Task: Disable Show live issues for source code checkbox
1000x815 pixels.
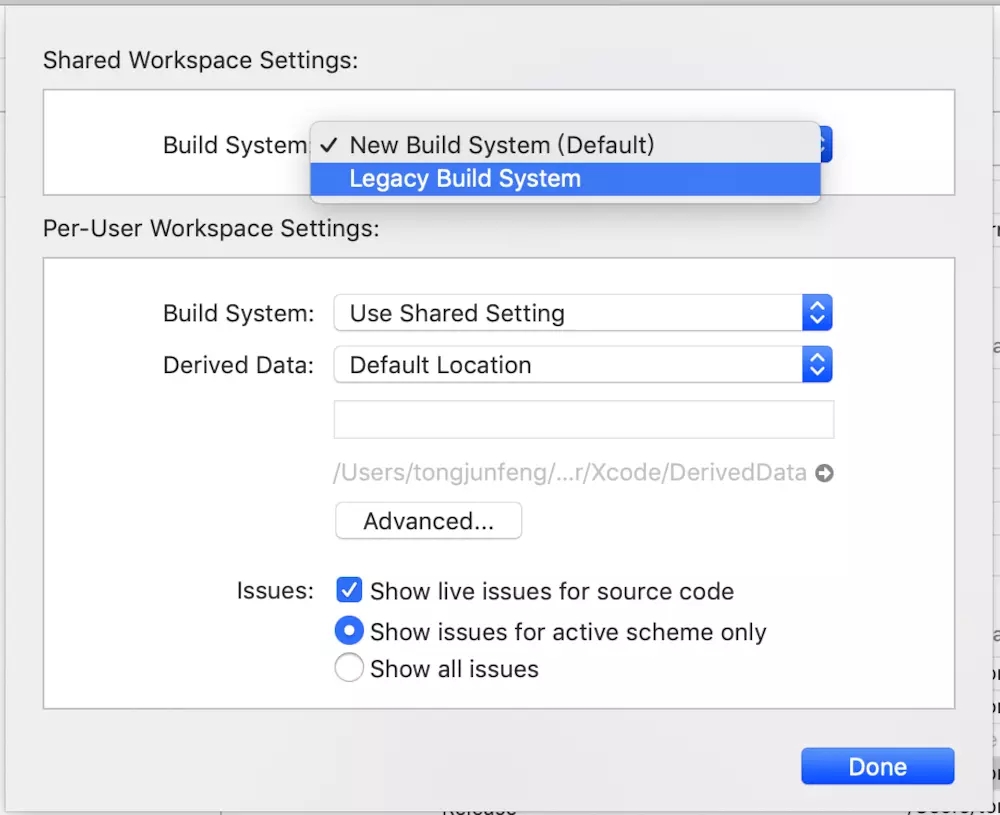Action: click(x=349, y=591)
